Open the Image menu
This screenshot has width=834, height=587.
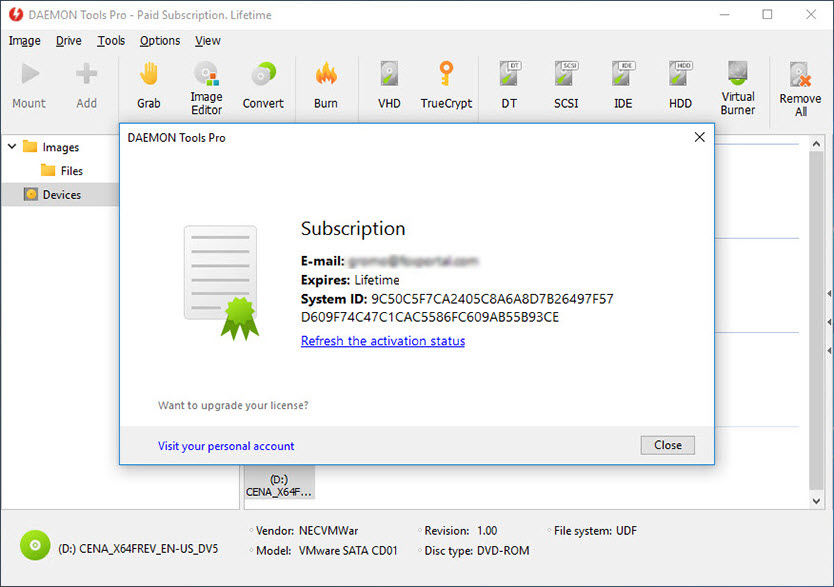24,41
